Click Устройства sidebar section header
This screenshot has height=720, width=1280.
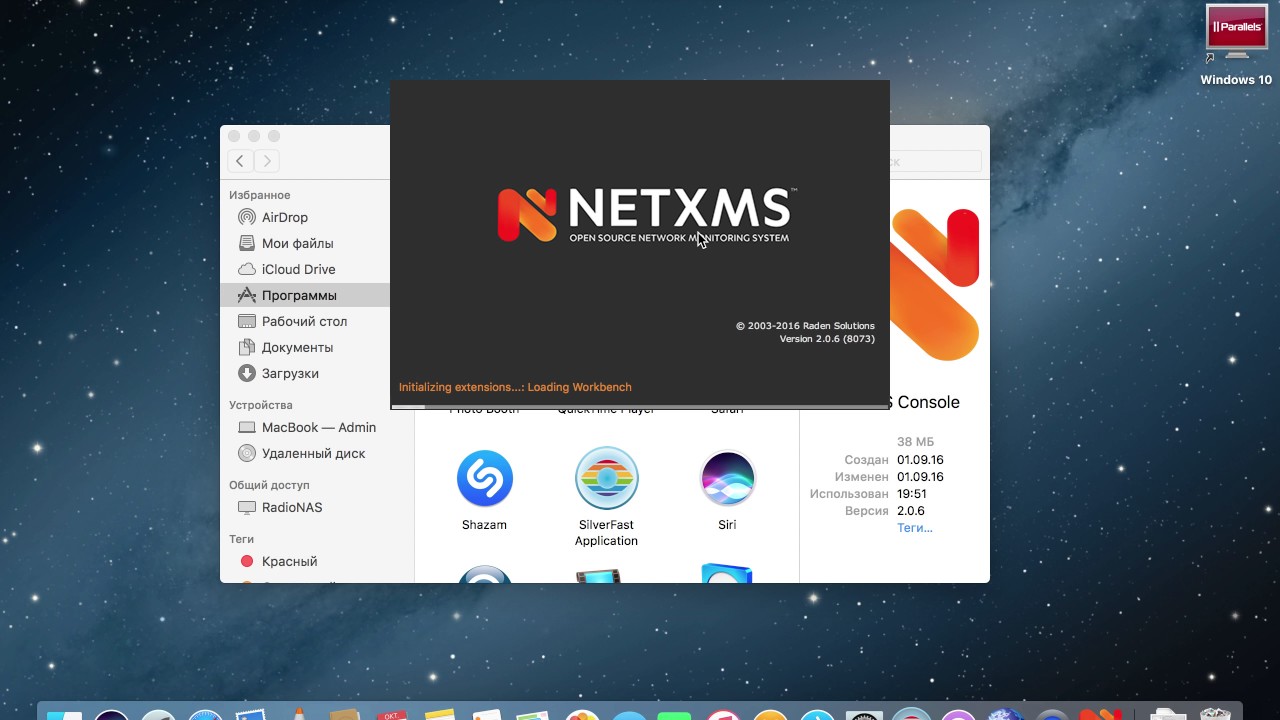[x=261, y=405]
